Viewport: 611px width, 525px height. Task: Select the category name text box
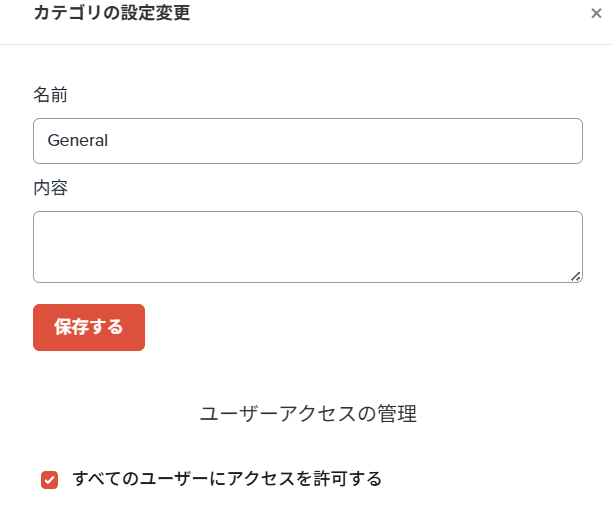pyautogui.click(x=308, y=141)
